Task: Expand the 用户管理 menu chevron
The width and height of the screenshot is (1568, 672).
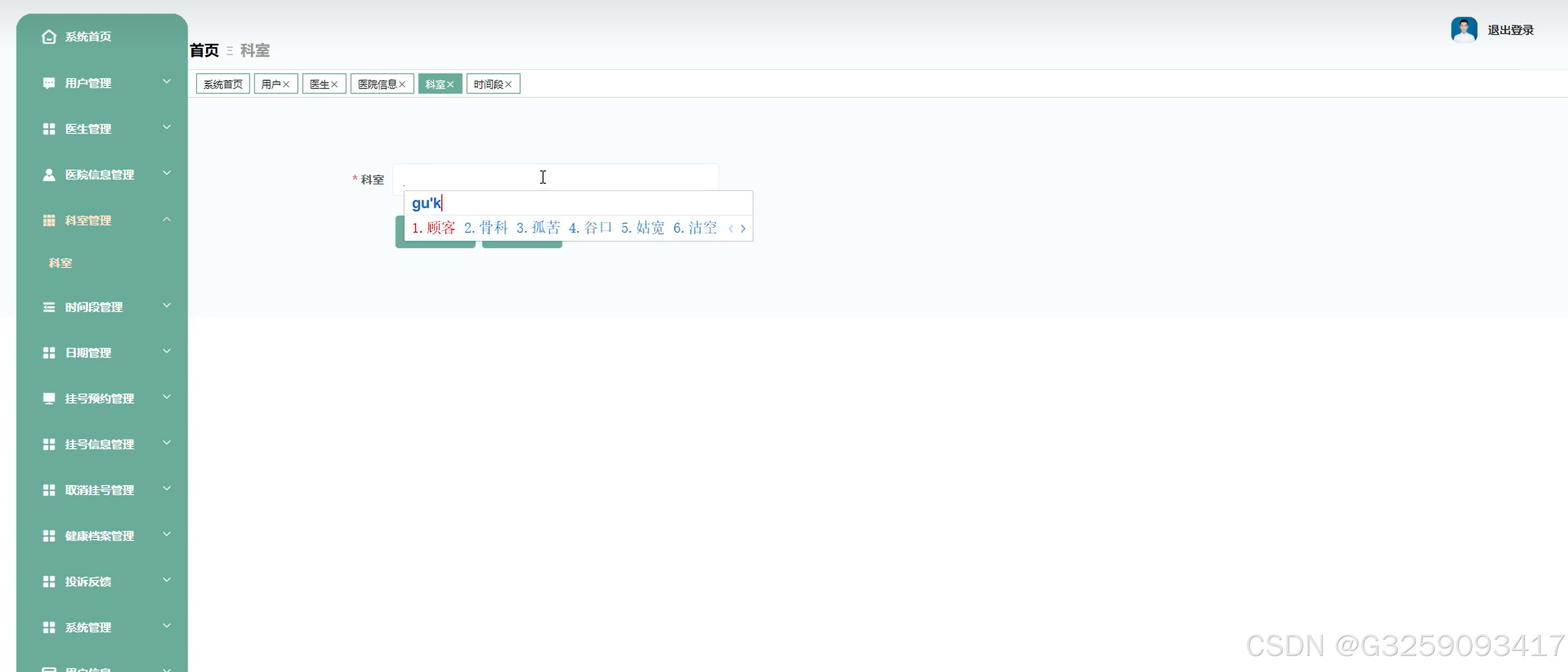Action: 167,81
